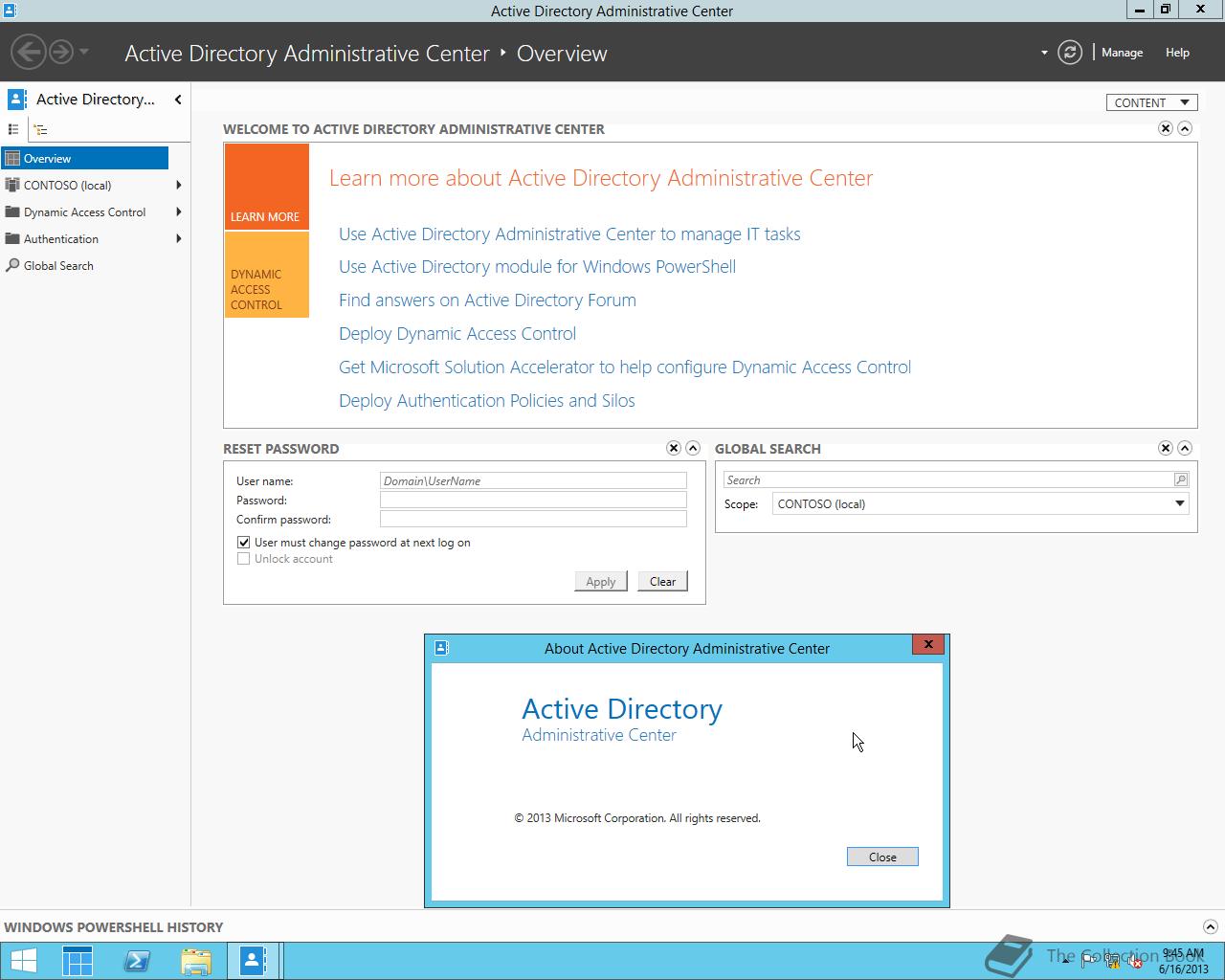This screenshot has height=980, width=1225.
Task: Open the Microsoft Solution Accelerator link
Action: coord(625,367)
